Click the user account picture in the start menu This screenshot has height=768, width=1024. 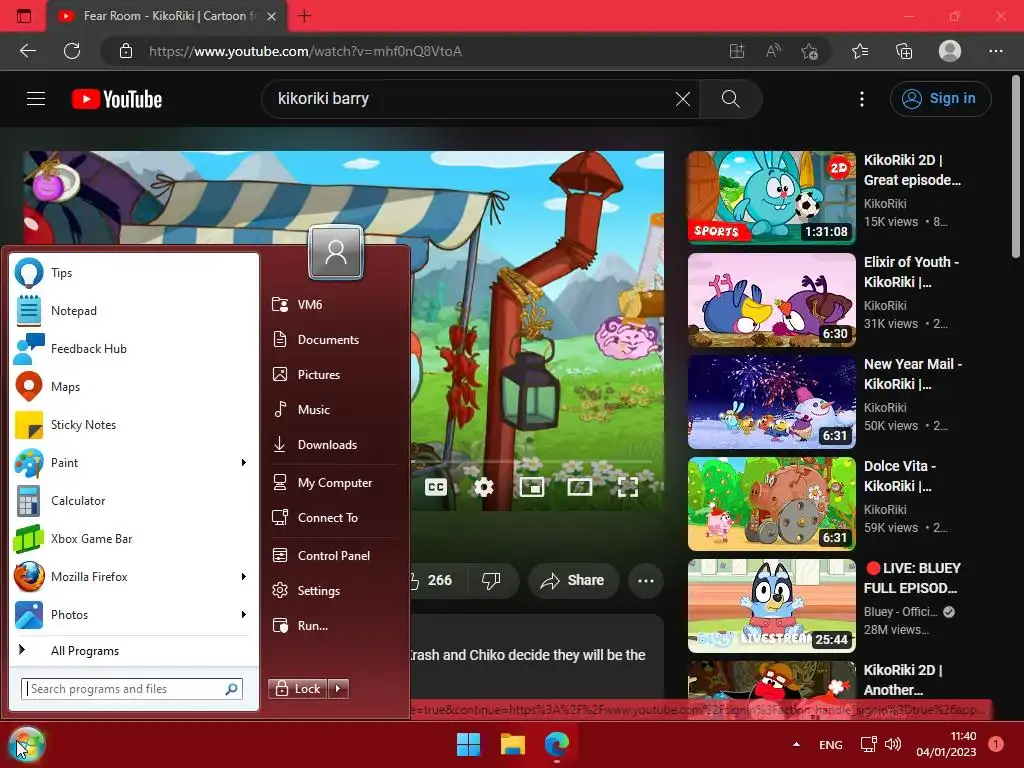pos(336,252)
